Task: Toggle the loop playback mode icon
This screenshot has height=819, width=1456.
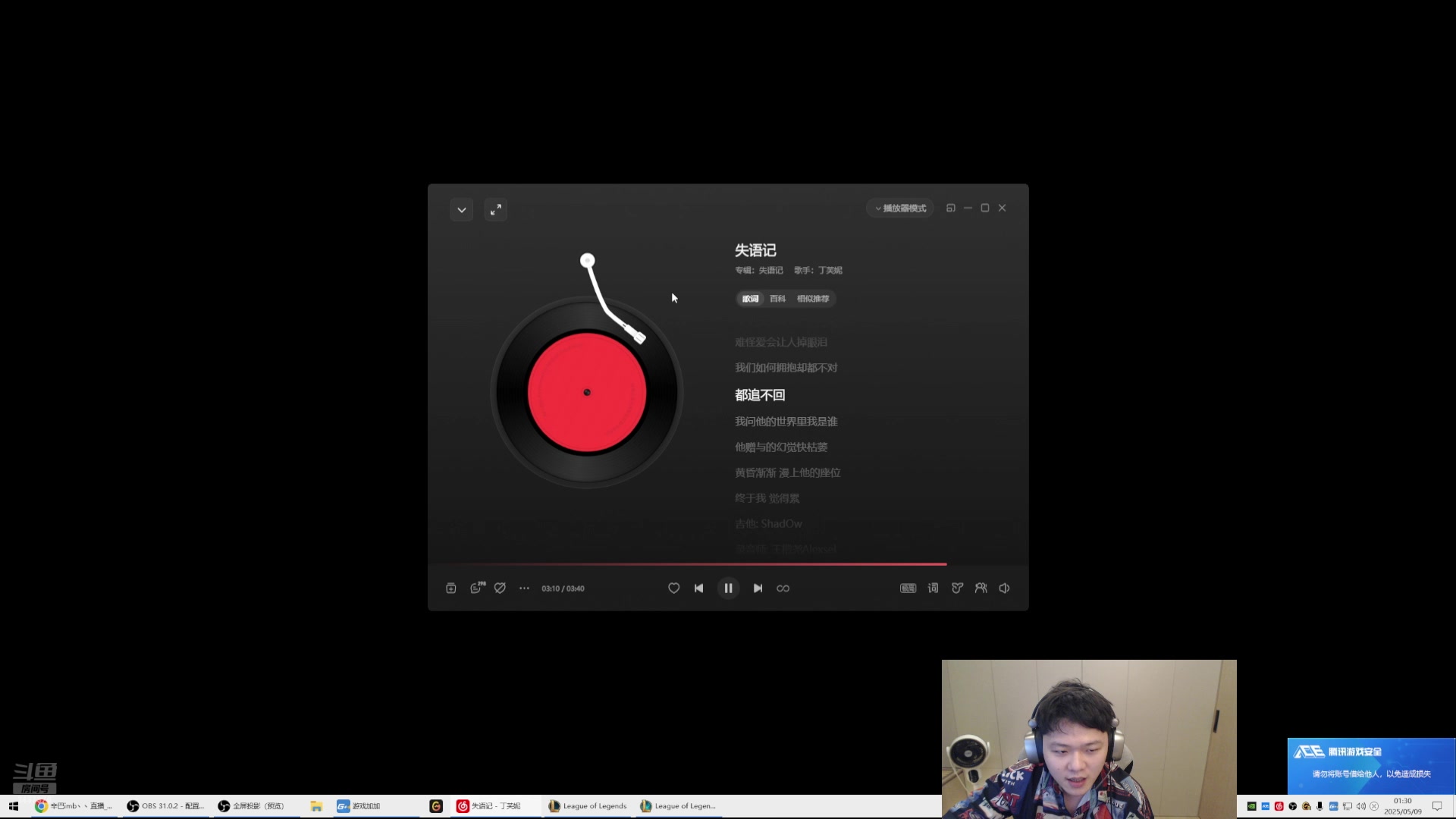Action: tap(783, 588)
